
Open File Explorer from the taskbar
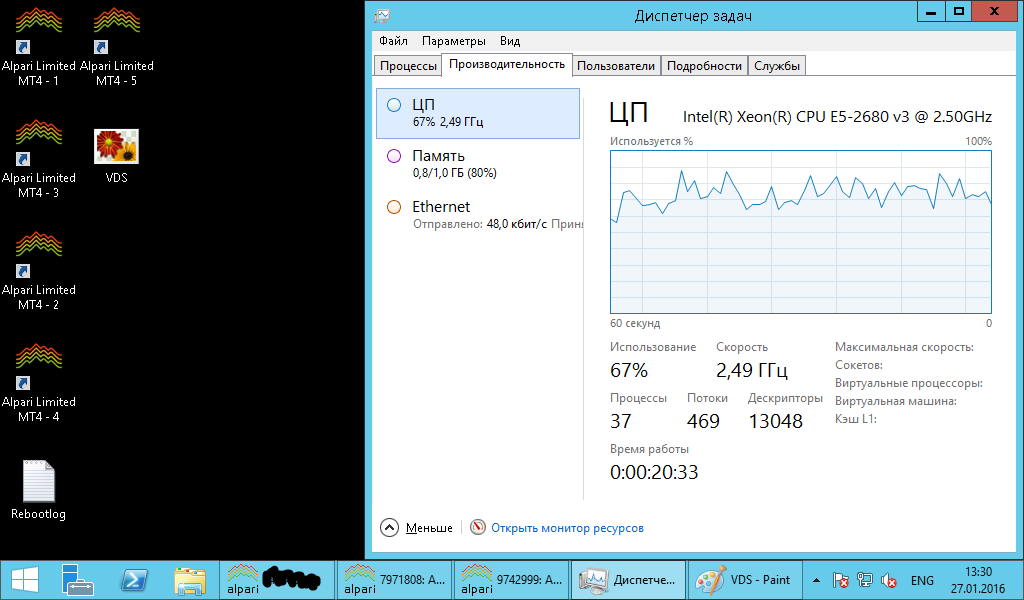[x=190, y=580]
